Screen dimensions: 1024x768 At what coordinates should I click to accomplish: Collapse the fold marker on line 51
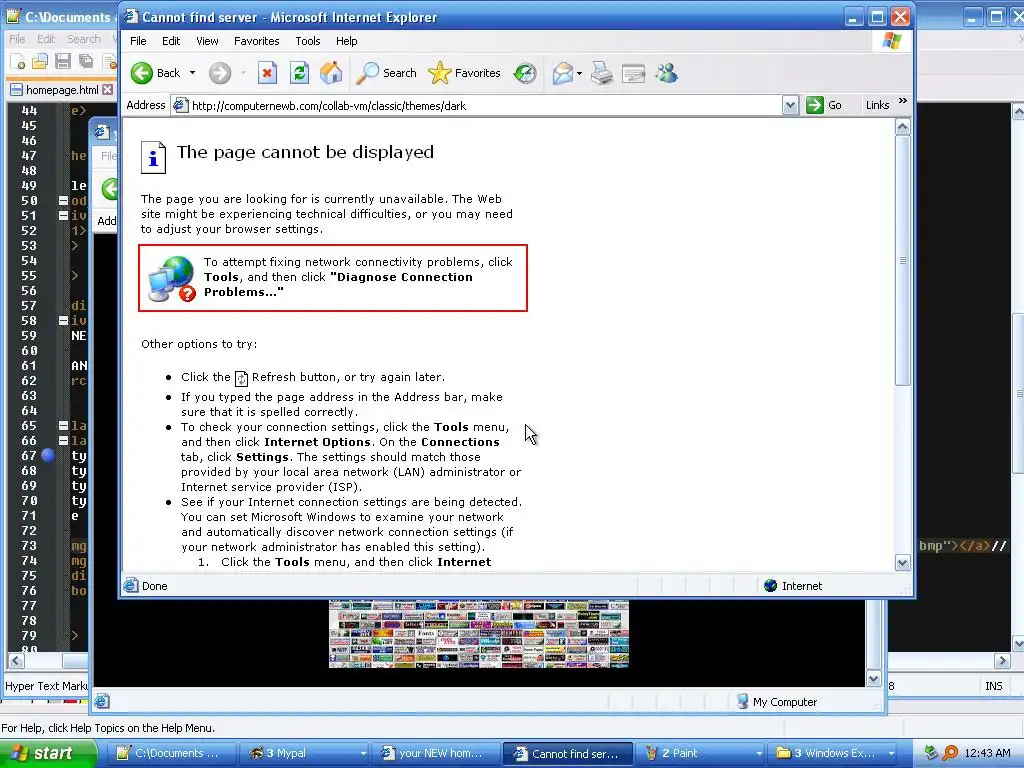pyautogui.click(x=63, y=216)
